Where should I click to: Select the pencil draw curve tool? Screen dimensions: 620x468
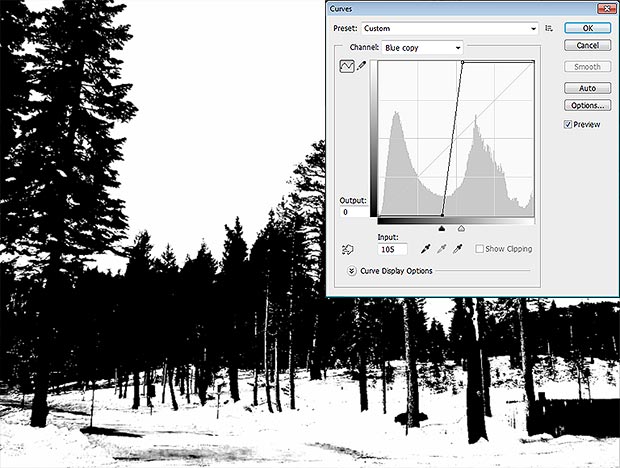coord(361,66)
